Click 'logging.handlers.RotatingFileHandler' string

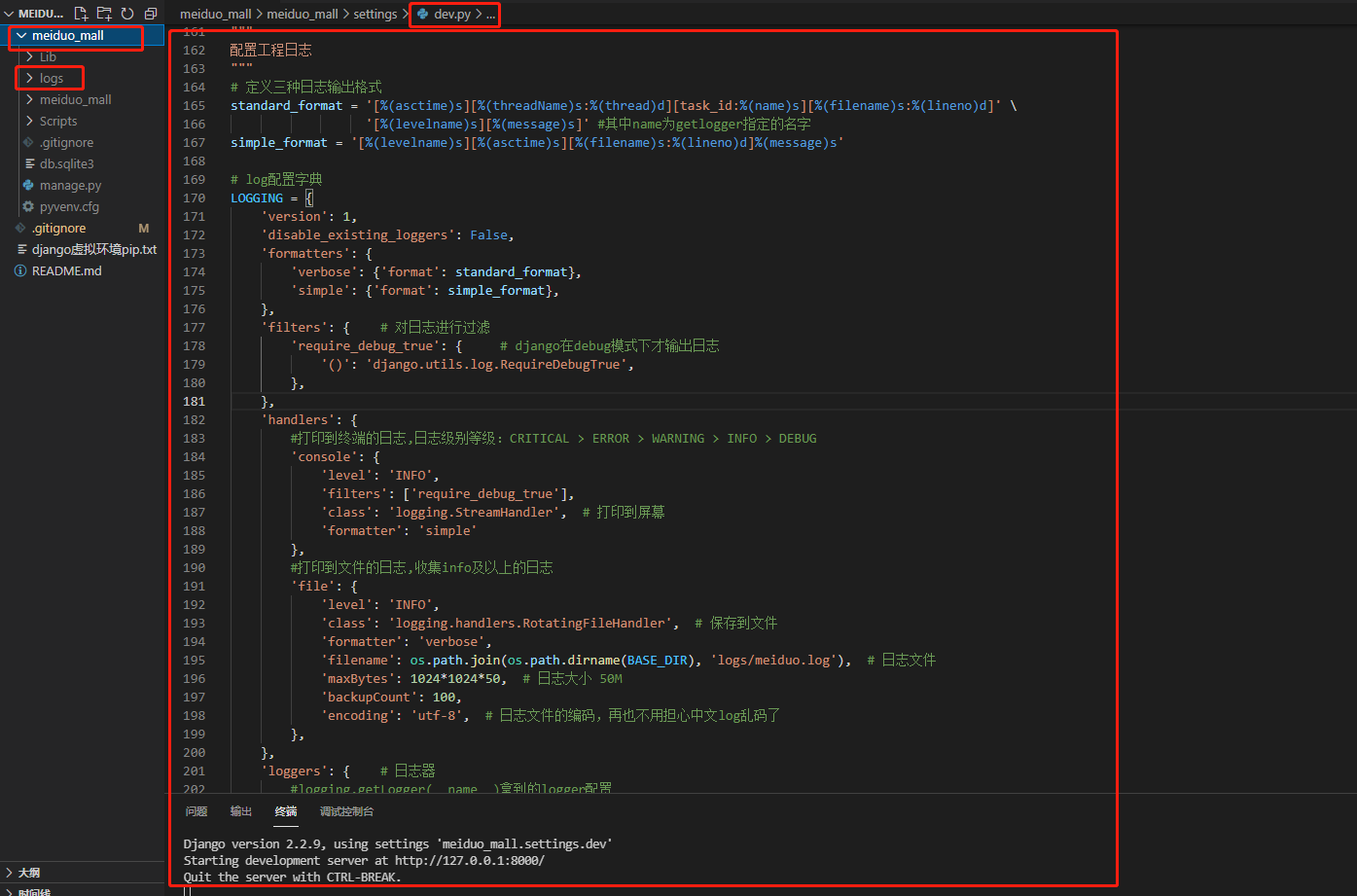[x=530, y=623]
